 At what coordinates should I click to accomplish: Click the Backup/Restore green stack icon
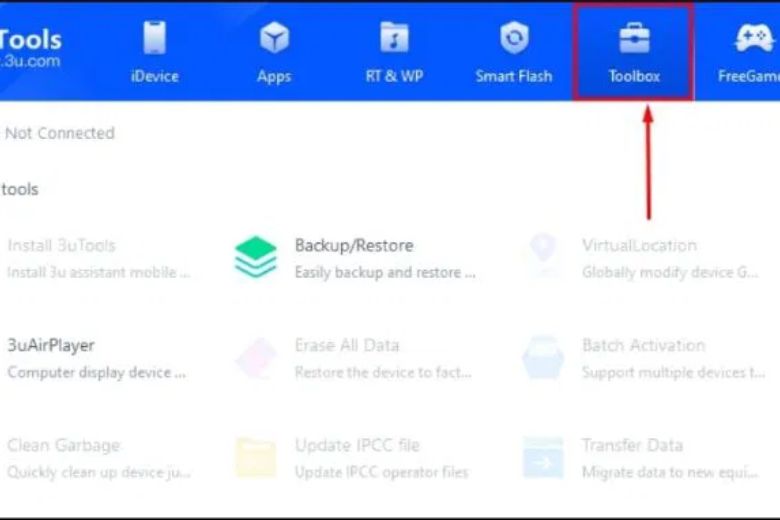256,257
